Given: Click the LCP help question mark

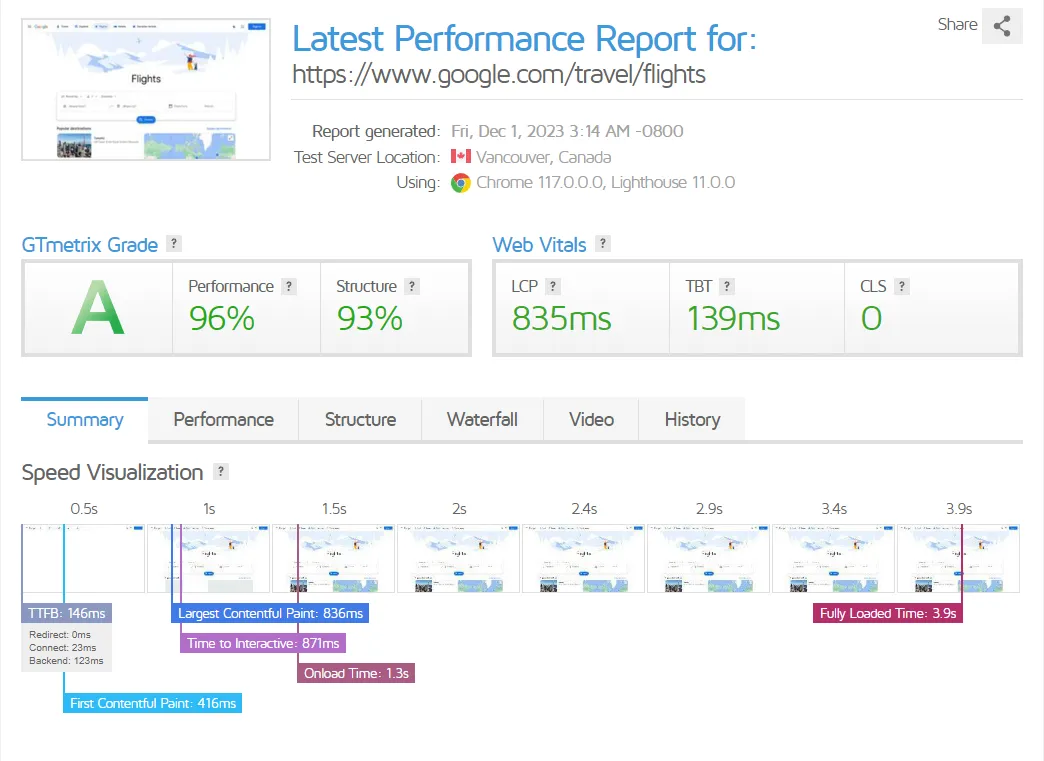Looking at the screenshot, I should click(x=553, y=286).
